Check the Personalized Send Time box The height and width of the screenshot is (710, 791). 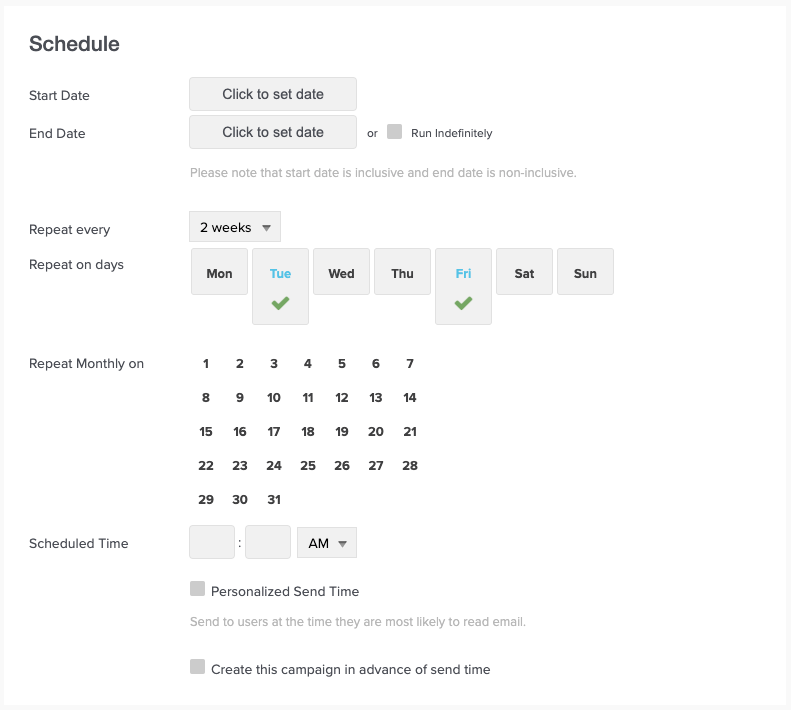pos(197,590)
